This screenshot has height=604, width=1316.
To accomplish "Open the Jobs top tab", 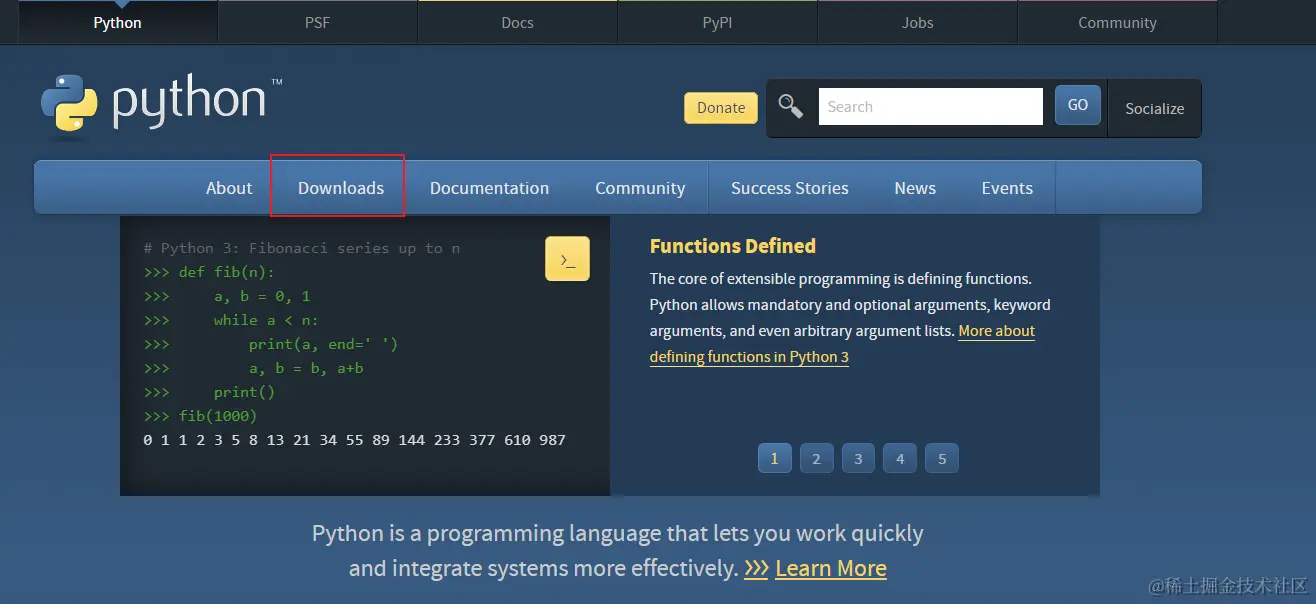I will click(917, 23).
